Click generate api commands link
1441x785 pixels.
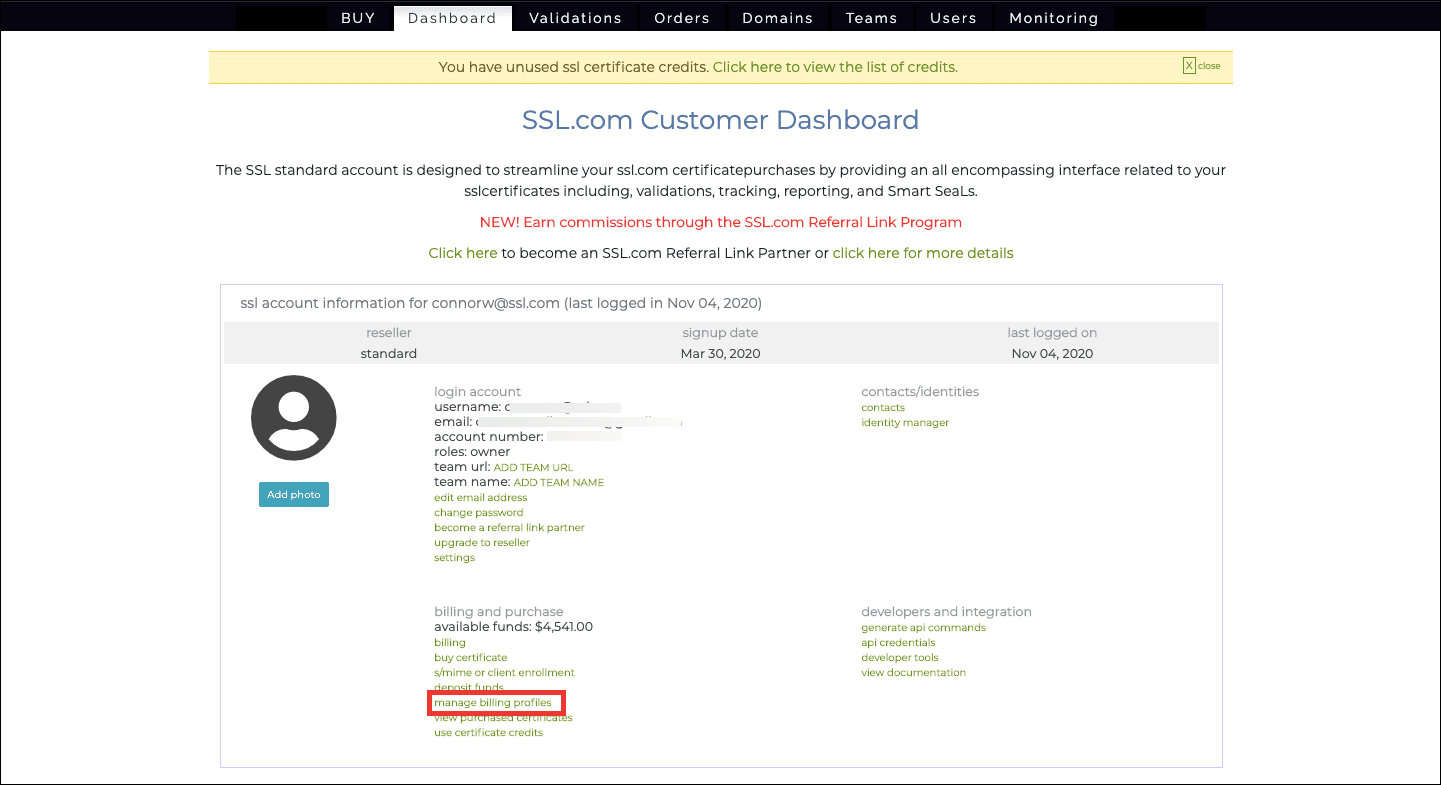coord(922,628)
